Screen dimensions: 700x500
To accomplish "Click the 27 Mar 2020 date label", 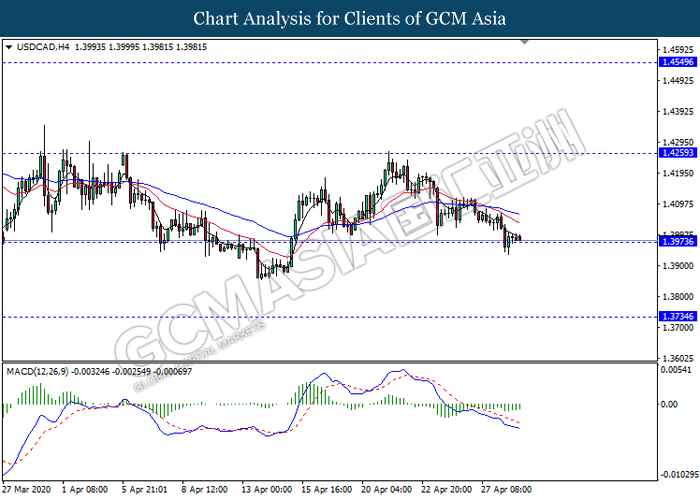I will (26, 489).
